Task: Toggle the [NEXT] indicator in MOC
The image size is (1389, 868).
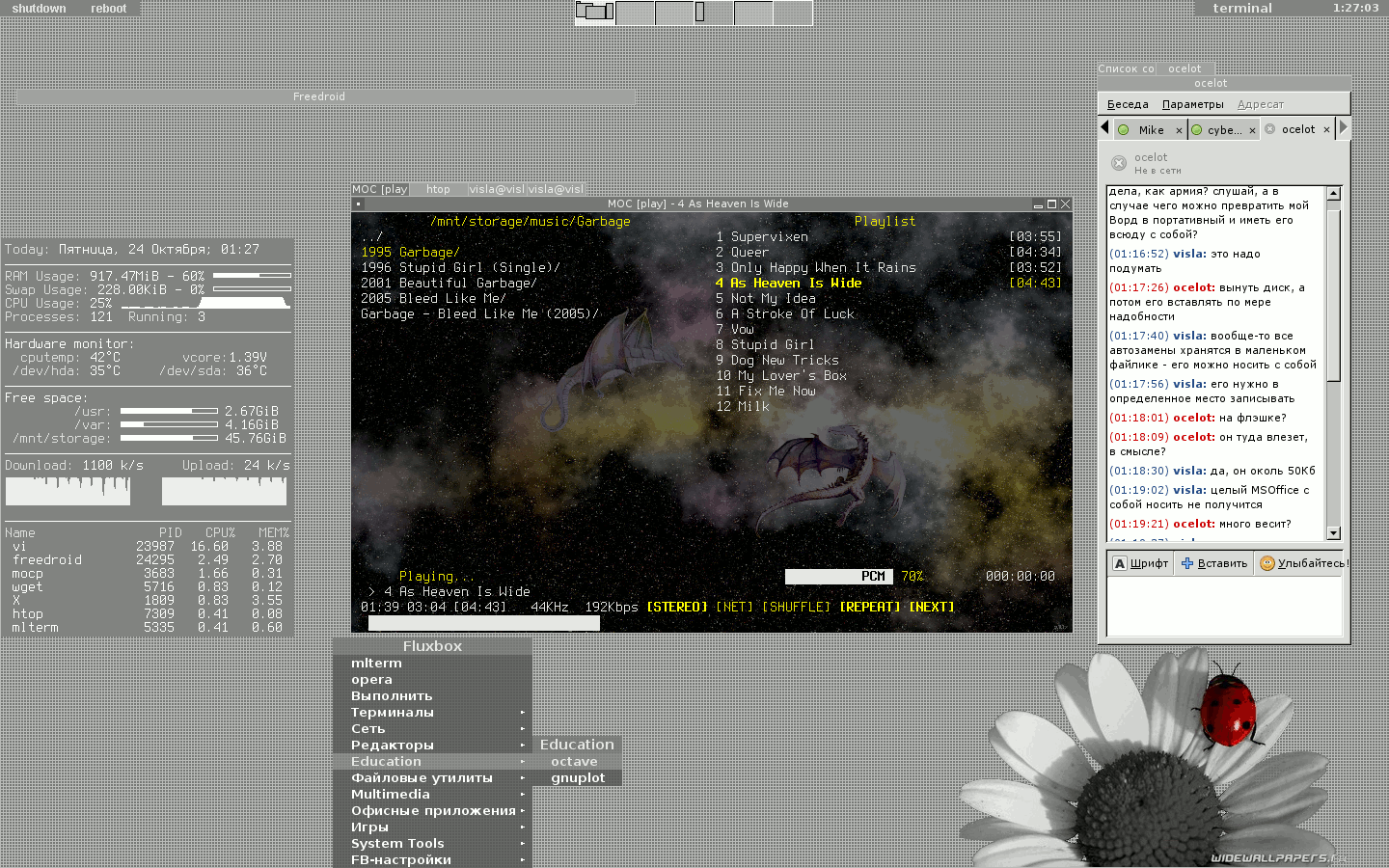Action: coord(931,607)
